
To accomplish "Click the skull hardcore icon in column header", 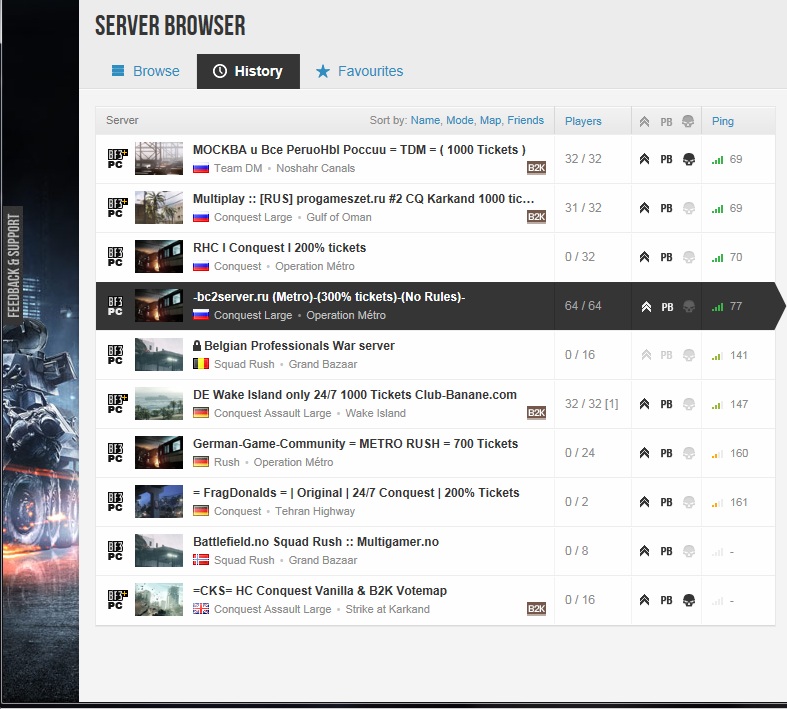I will 687,121.
